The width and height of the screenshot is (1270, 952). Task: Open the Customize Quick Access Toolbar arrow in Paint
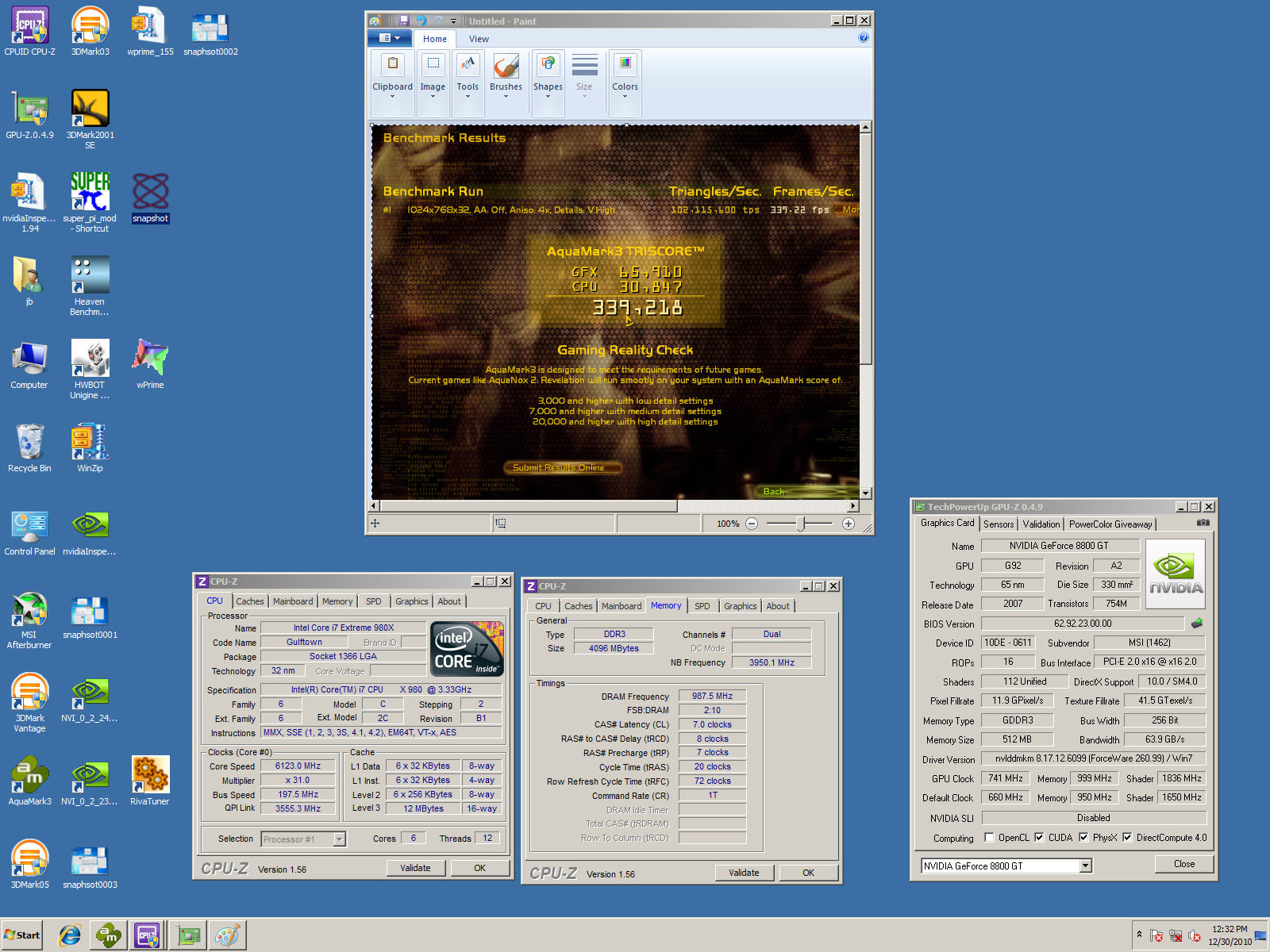click(x=454, y=21)
